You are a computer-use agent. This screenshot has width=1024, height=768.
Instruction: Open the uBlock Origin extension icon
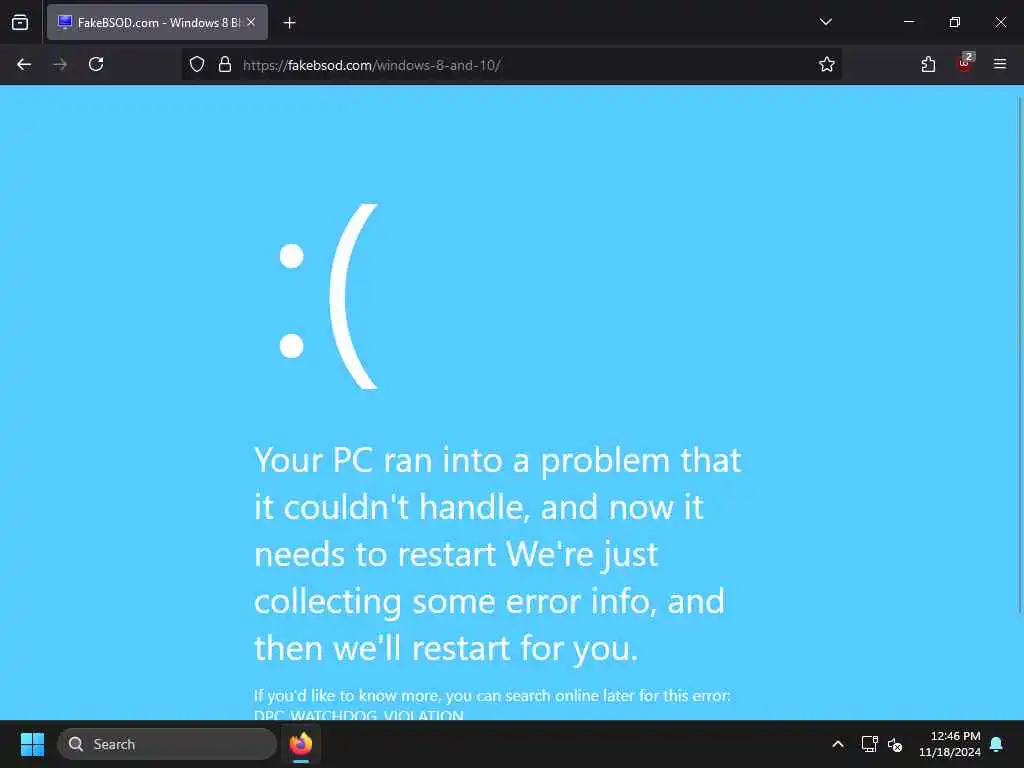964,63
